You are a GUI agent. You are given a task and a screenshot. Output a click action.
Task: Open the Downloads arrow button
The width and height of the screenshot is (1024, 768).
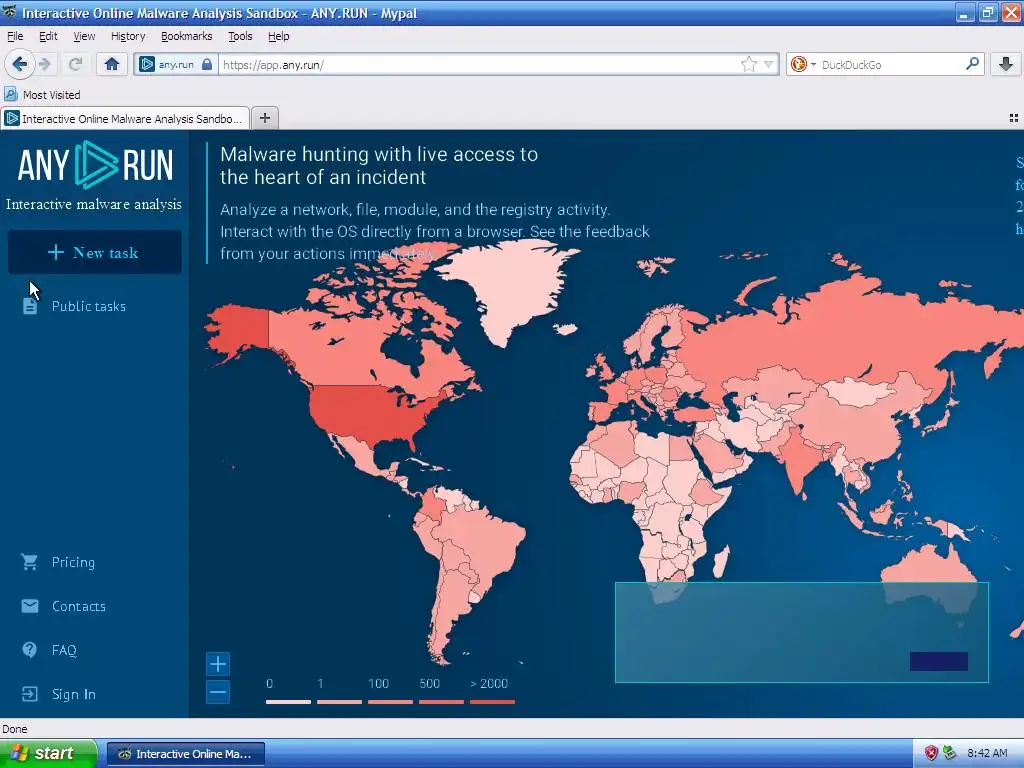[1006, 64]
